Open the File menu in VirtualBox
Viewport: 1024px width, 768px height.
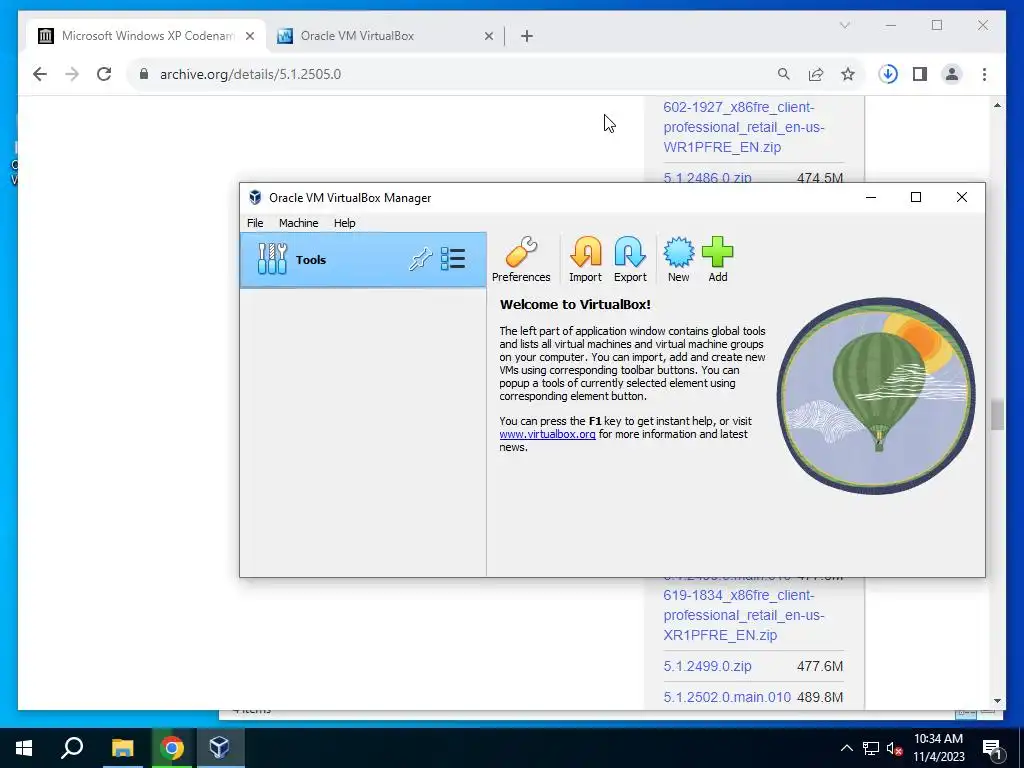point(255,223)
